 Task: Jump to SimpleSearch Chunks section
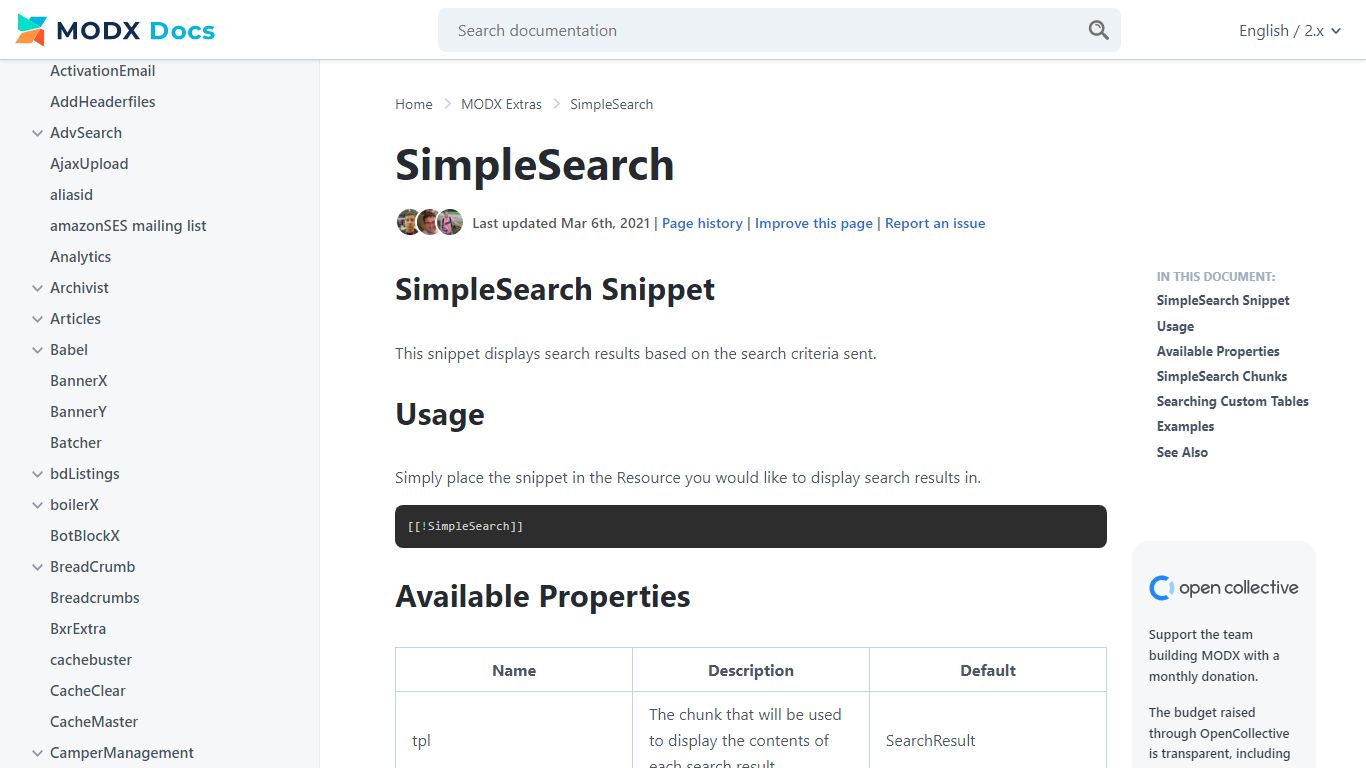click(x=1222, y=377)
